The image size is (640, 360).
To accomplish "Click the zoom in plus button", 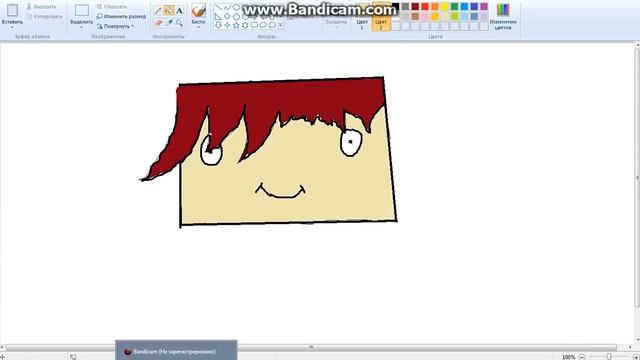I will 635,357.
